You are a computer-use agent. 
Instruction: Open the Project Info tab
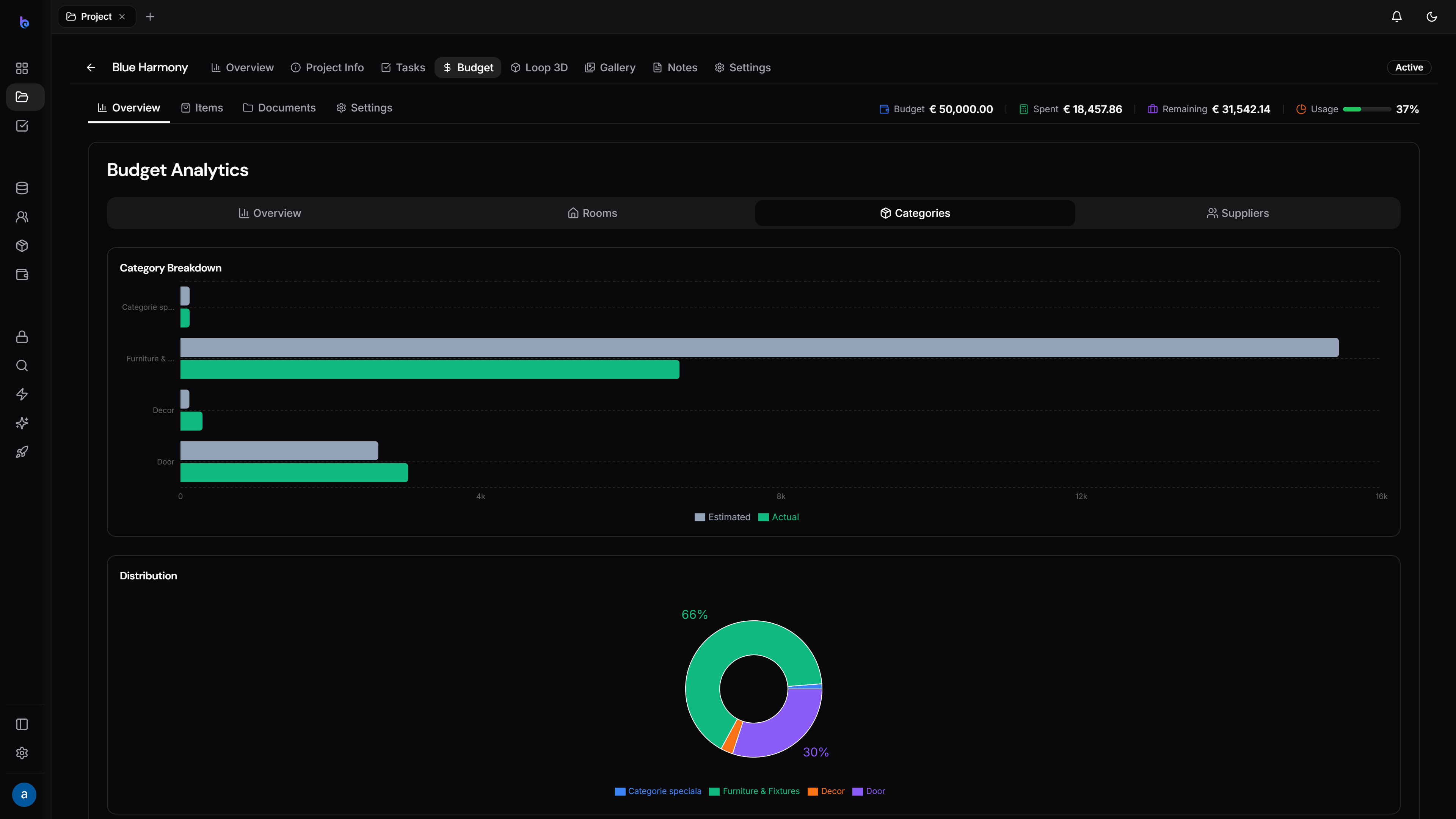pos(327,67)
